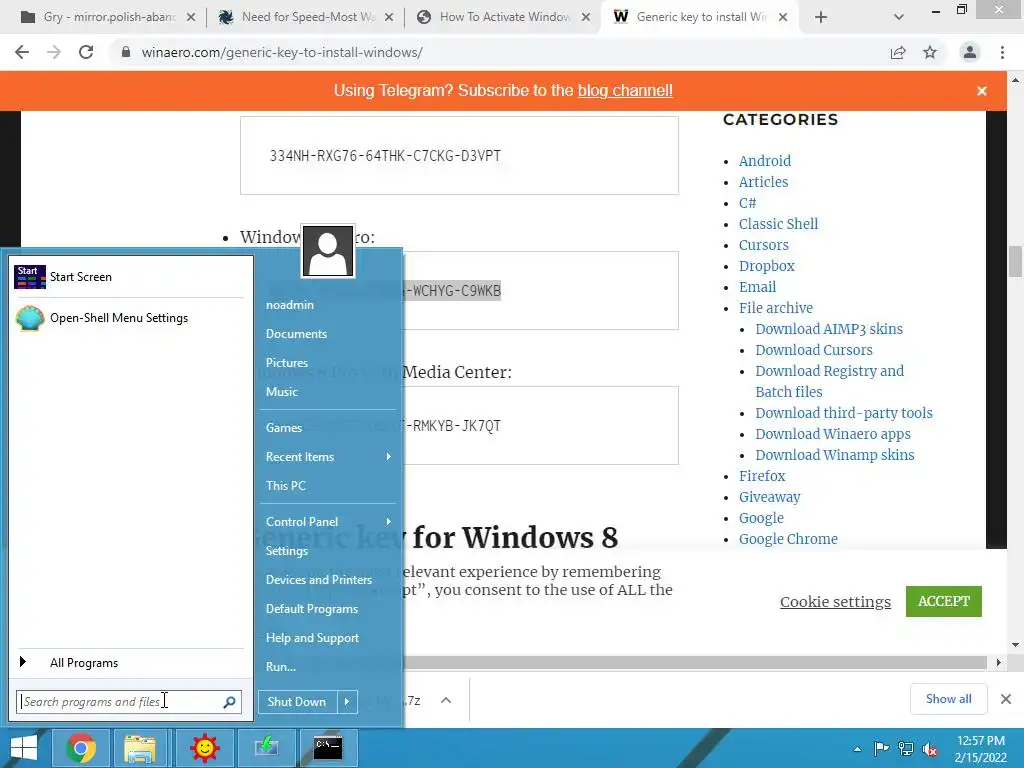Open the Download Winaero apps link
1024x768 pixels.
(x=833, y=434)
